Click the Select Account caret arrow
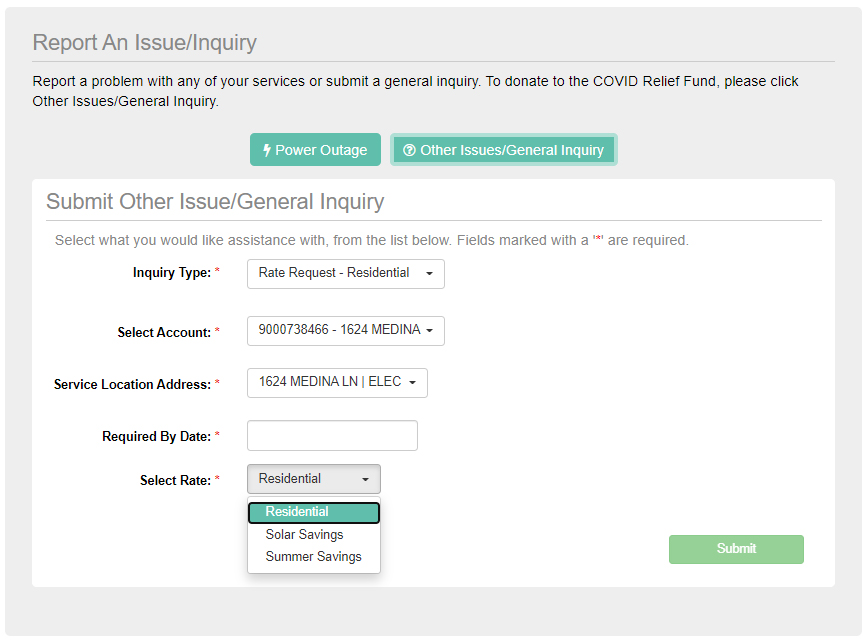This screenshot has width=866, height=644. tap(429, 331)
